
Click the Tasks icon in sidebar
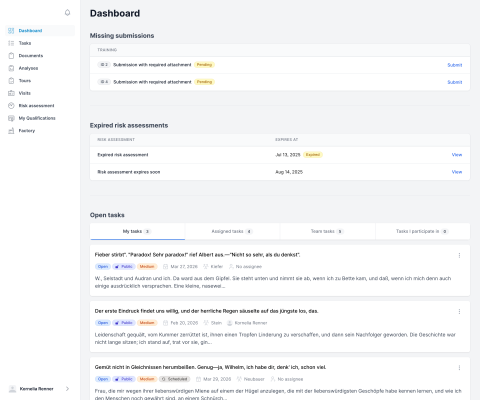11,43
